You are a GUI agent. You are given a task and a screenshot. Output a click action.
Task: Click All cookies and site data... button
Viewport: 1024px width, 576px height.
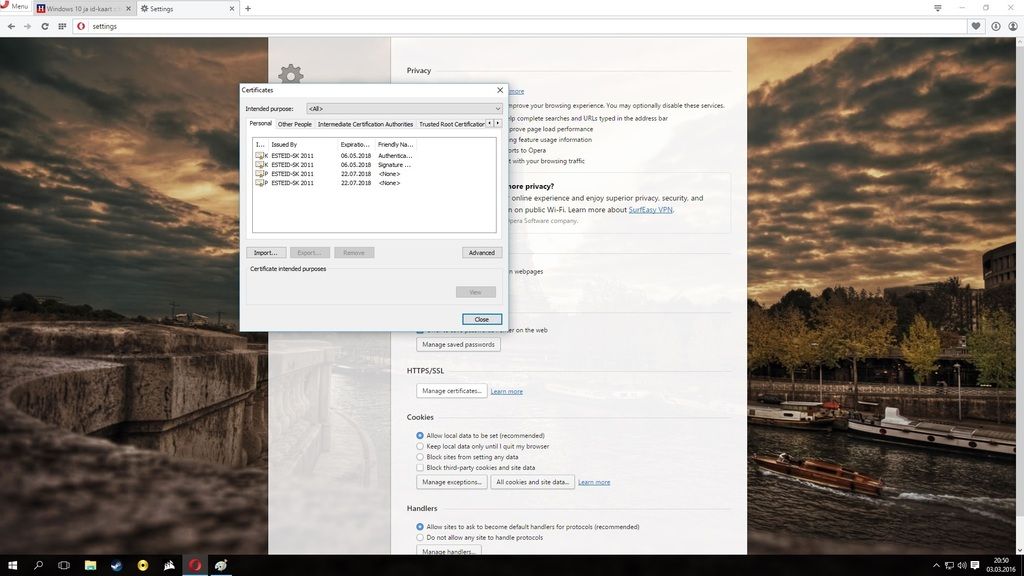532,482
